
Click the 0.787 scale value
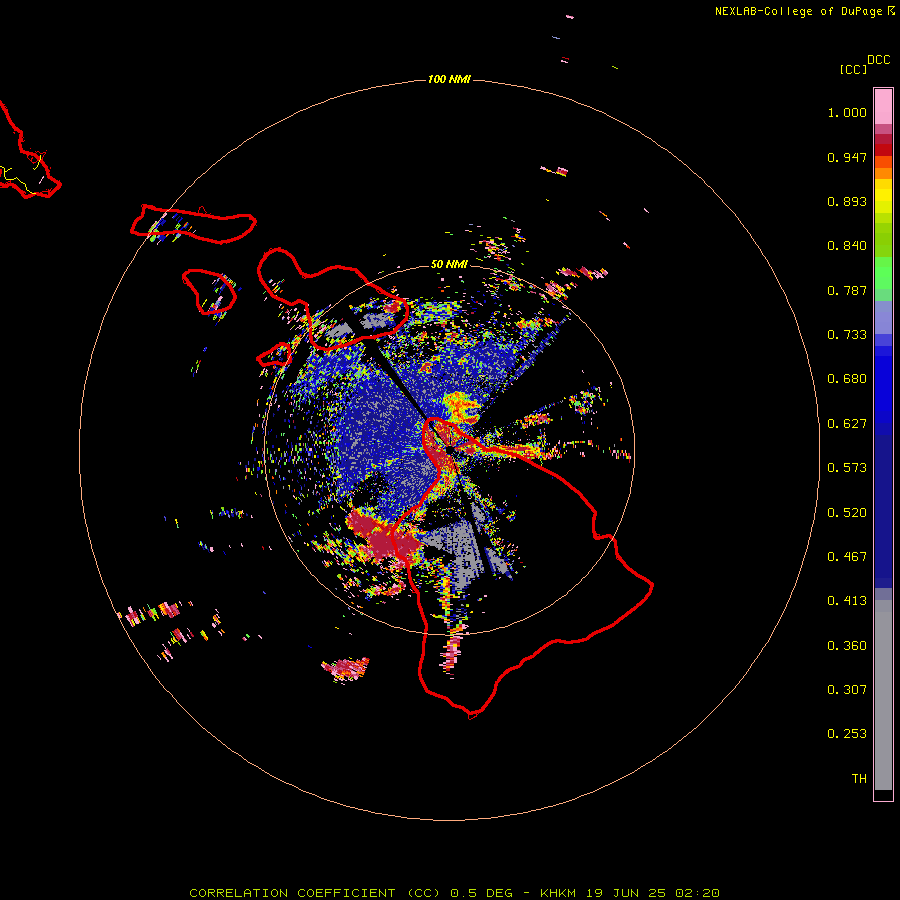pyautogui.click(x=847, y=290)
